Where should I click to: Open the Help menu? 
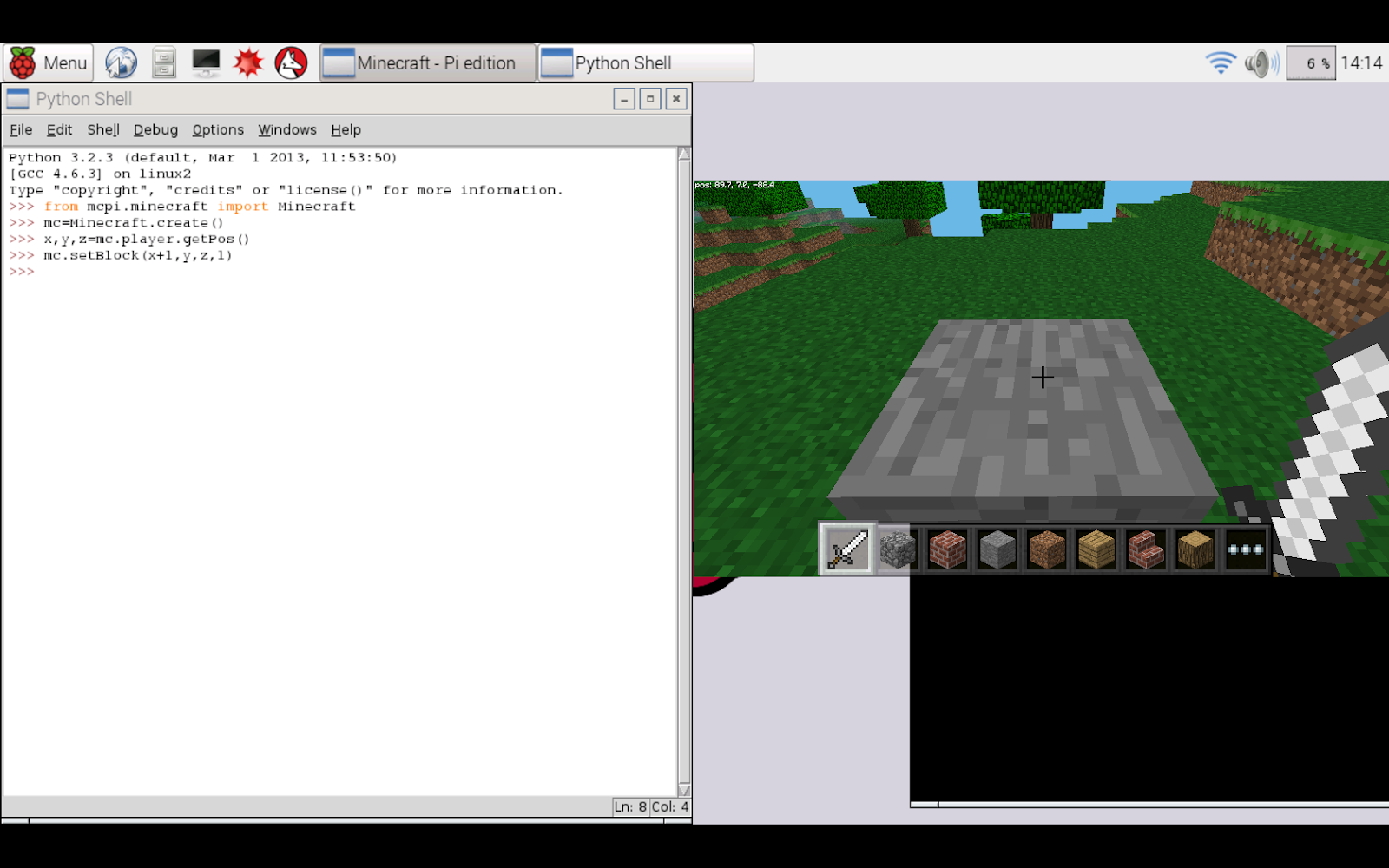(346, 130)
